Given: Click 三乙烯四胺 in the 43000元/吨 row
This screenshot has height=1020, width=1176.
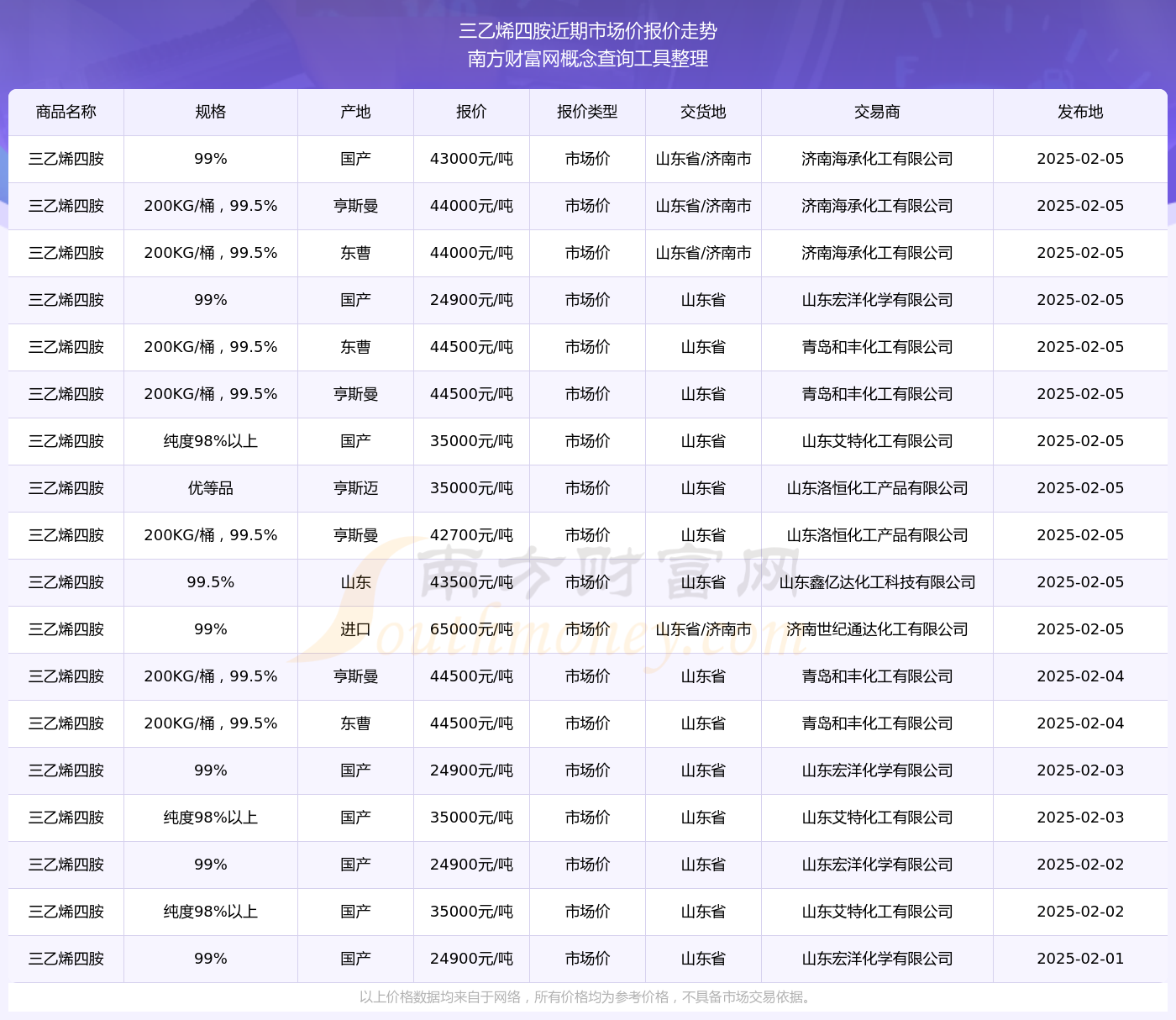Looking at the screenshot, I should click(66, 159).
